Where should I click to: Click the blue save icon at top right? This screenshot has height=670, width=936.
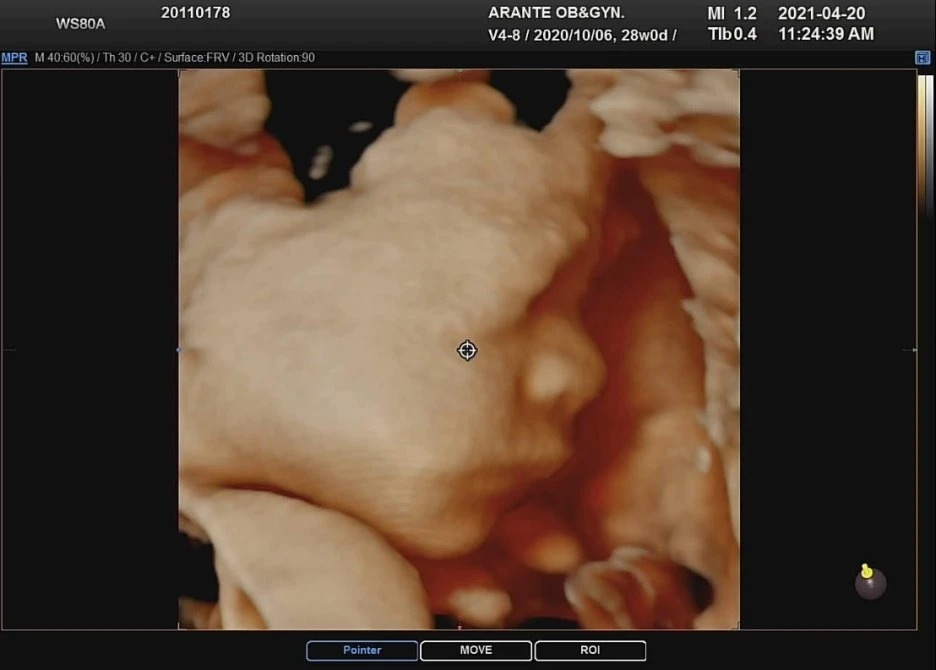922,58
